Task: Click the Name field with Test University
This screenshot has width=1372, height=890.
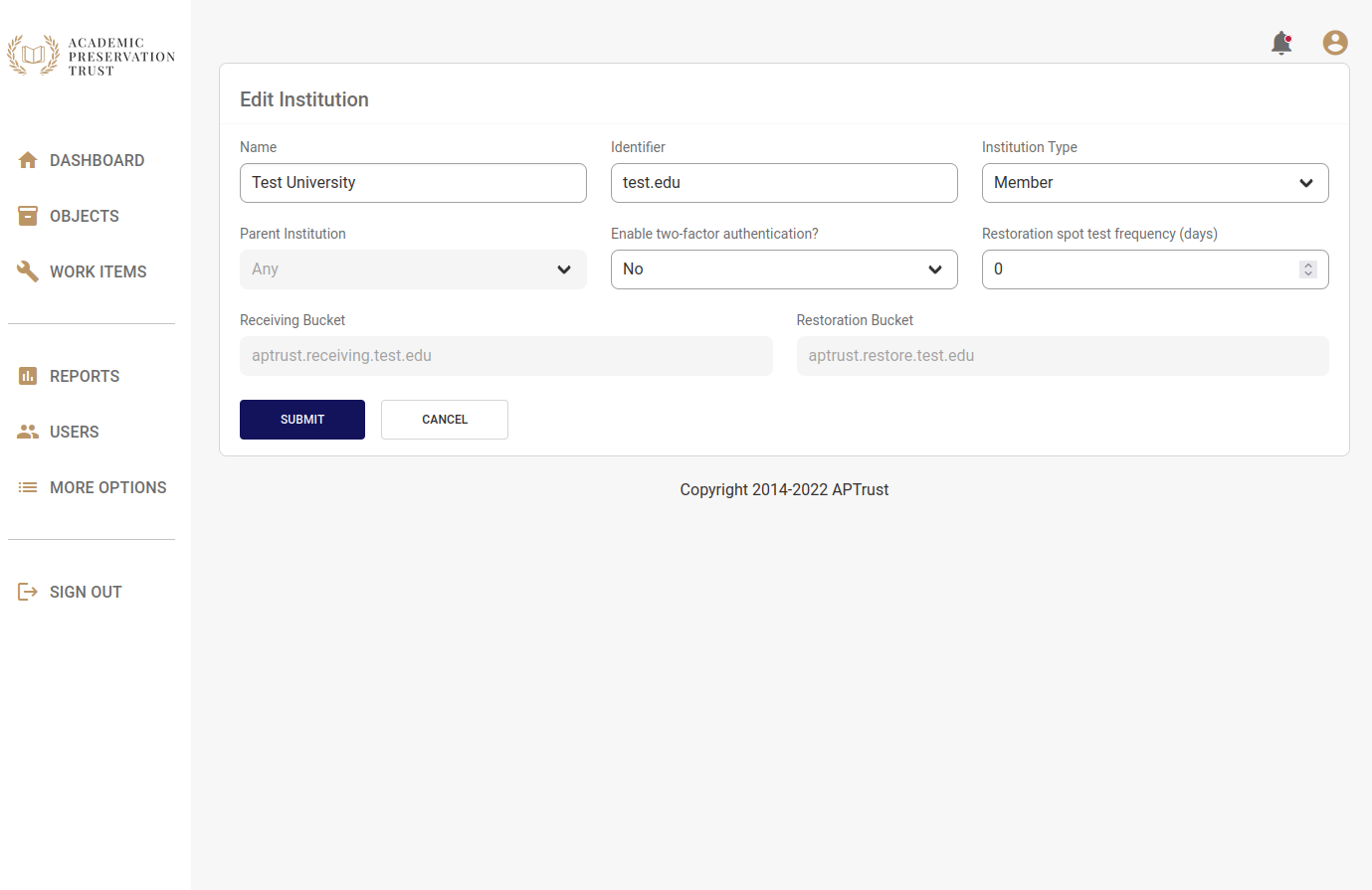Action: point(413,183)
